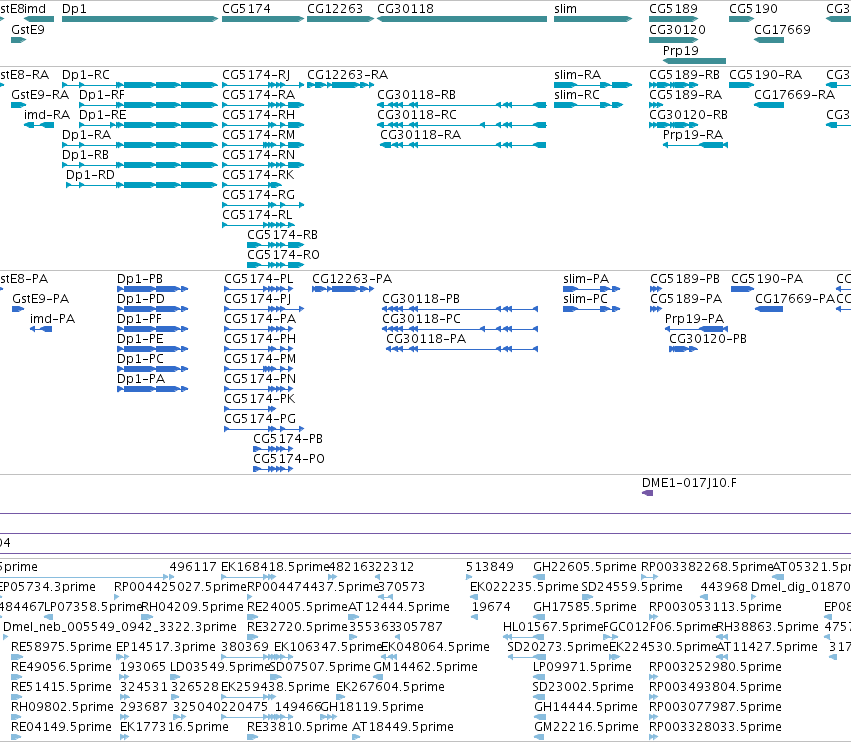
Task: Select protein CG30118-PC
Action: click(x=460, y=329)
